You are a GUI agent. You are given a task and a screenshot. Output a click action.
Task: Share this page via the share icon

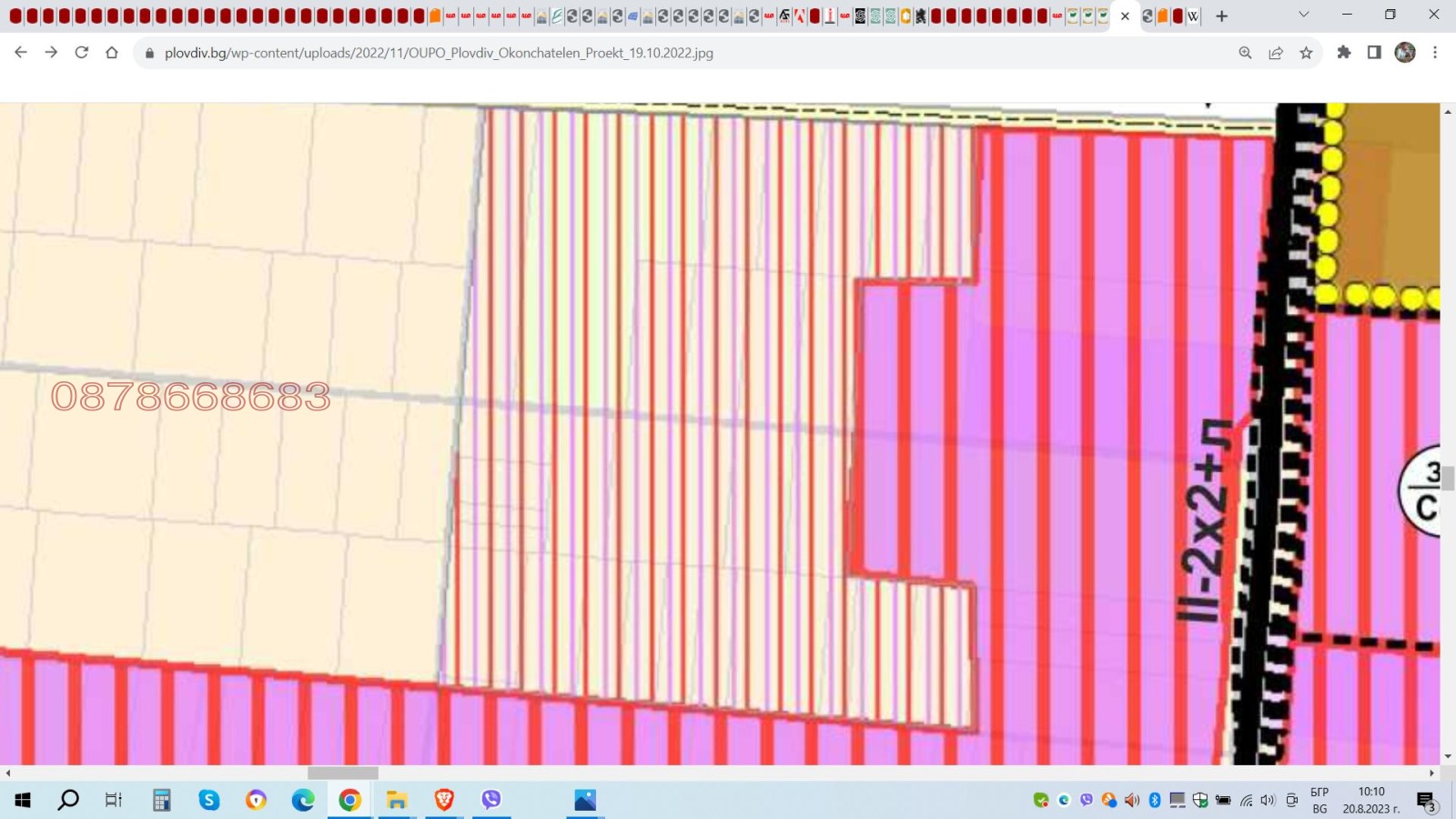click(x=1276, y=53)
